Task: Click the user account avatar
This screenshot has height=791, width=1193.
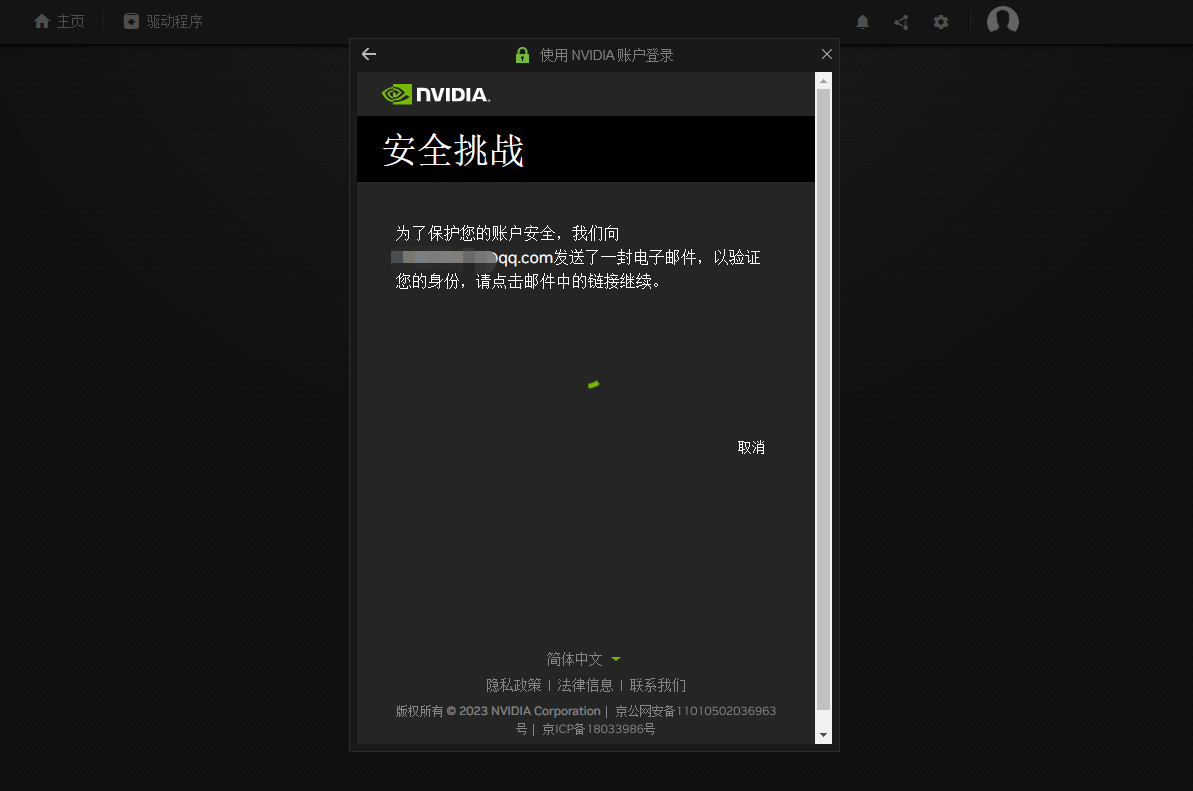Action: click(1002, 20)
